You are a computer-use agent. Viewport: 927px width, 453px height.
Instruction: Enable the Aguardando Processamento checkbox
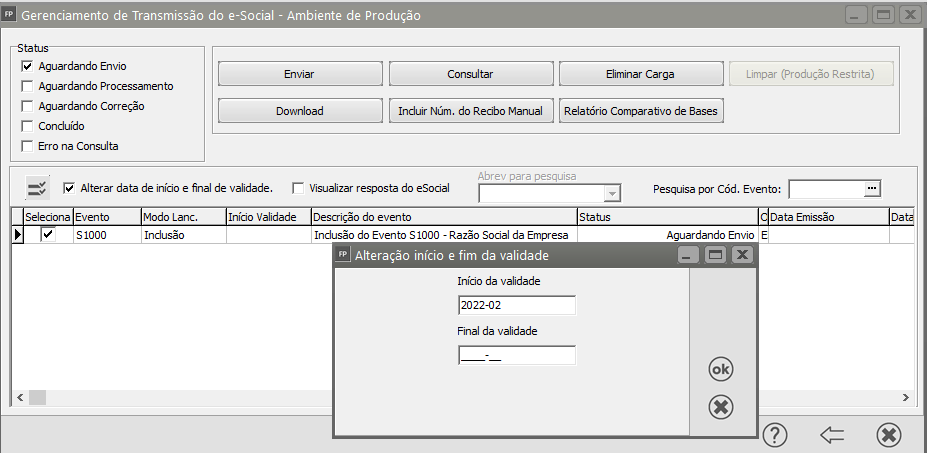(x=27, y=86)
